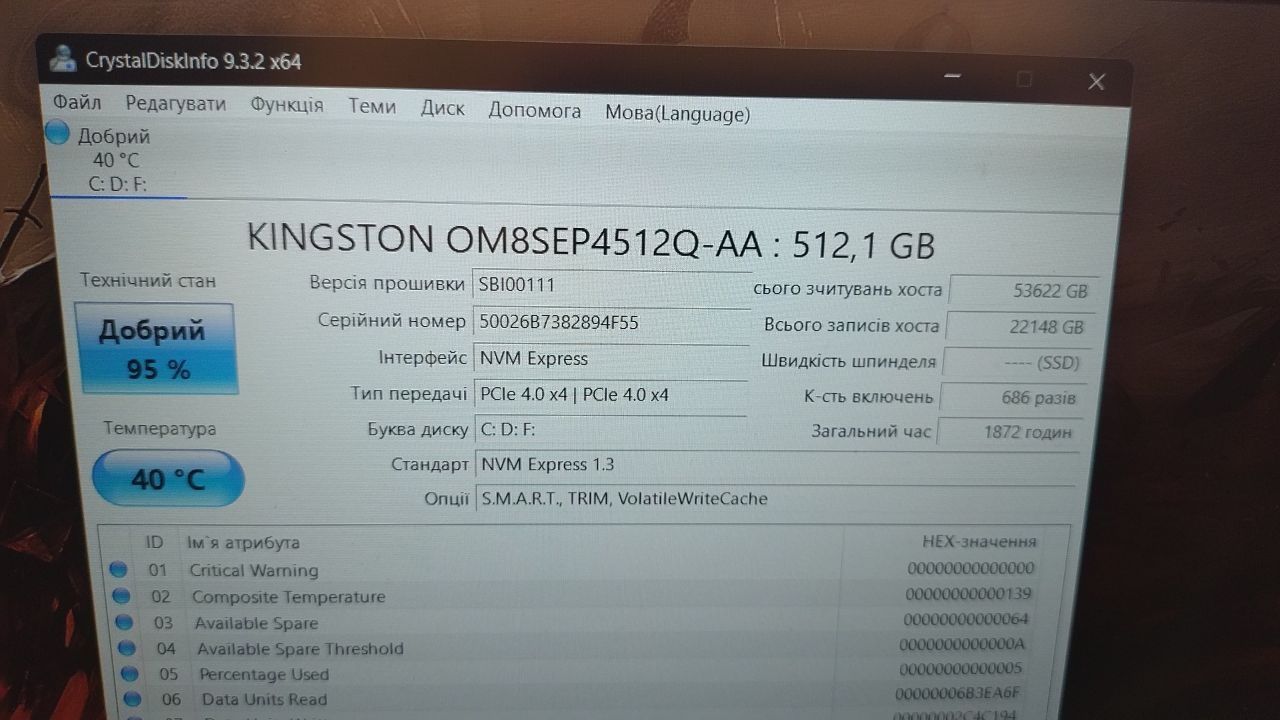This screenshot has height=720, width=1280.
Task: Click the Температура label
Action: click(x=160, y=428)
